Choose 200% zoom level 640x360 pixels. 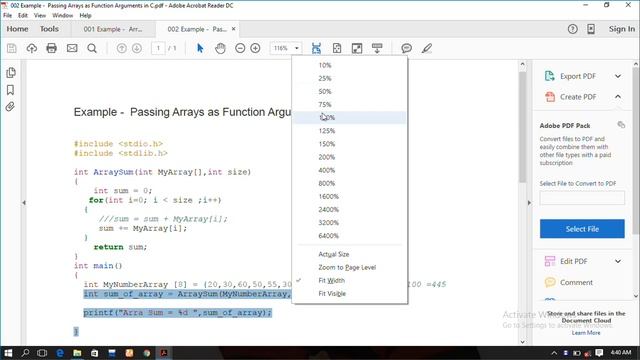(x=350, y=157)
